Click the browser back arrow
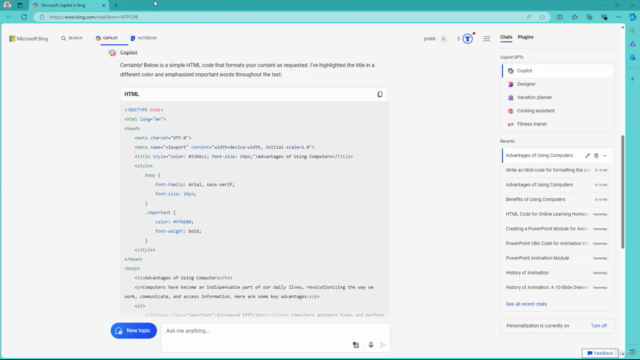 coord(9,17)
